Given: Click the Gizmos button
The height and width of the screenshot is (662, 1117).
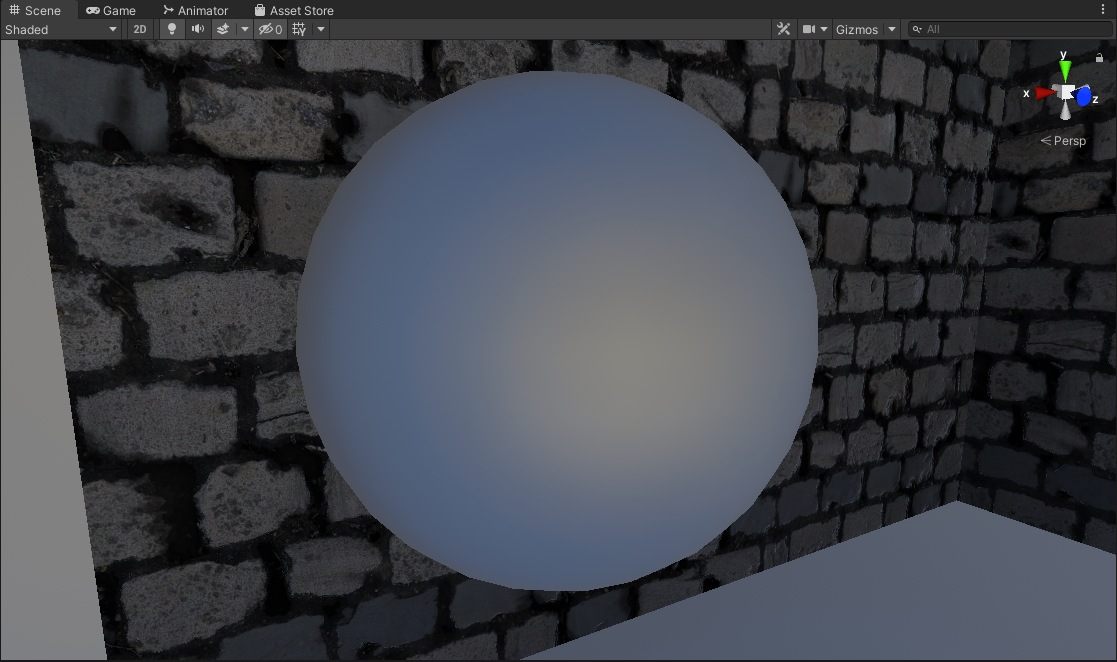Looking at the screenshot, I should [x=857, y=29].
